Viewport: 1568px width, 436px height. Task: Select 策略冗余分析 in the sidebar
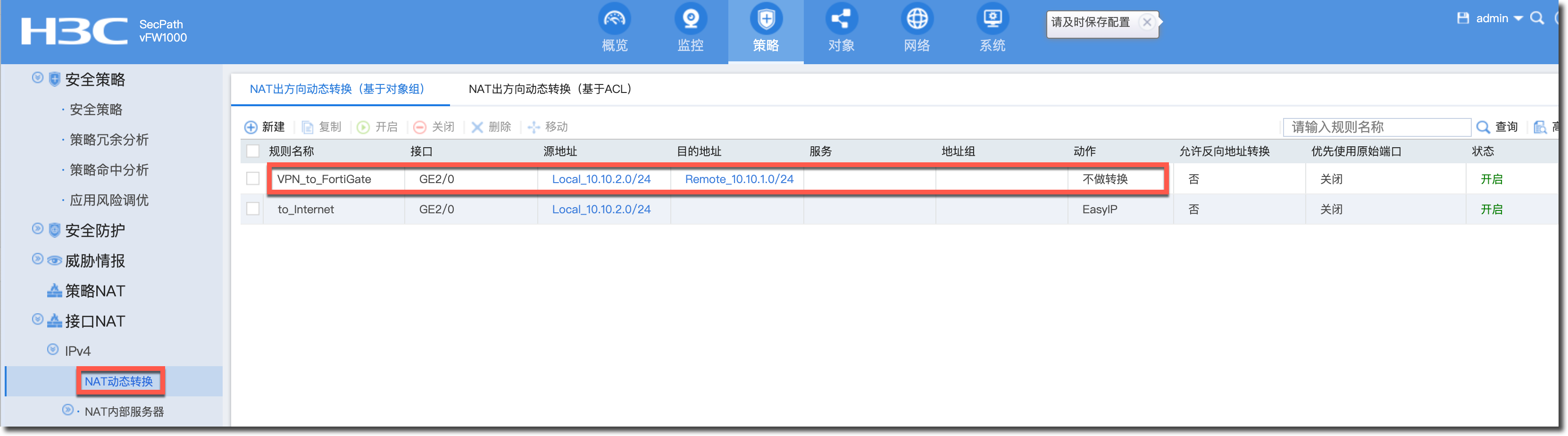[x=109, y=140]
